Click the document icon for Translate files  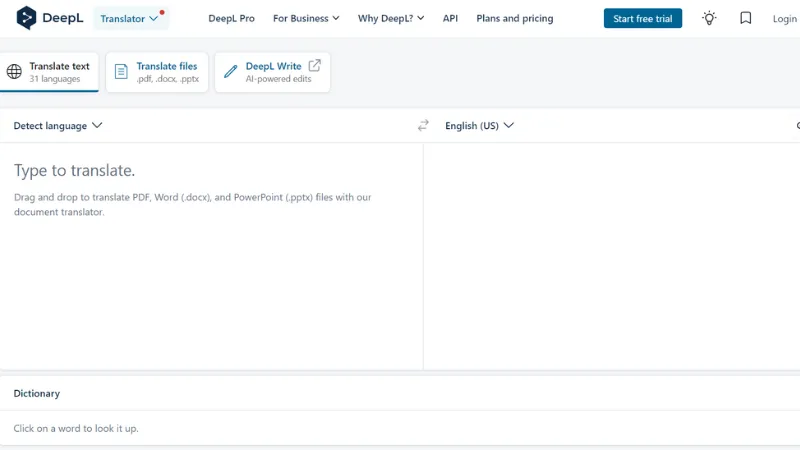121,72
